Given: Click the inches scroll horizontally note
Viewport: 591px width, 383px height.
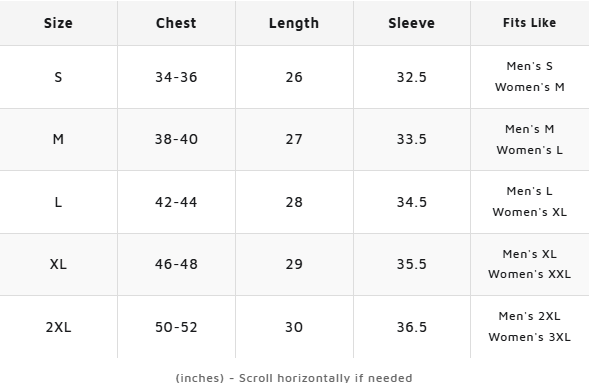Looking at the screenshot, I should tap(294, 378).
